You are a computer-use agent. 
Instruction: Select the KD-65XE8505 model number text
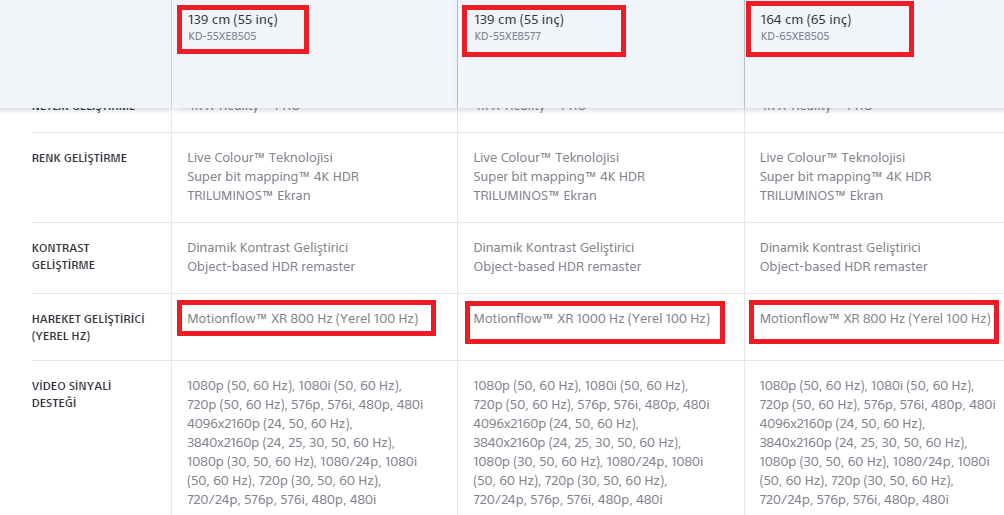[794, 37]
